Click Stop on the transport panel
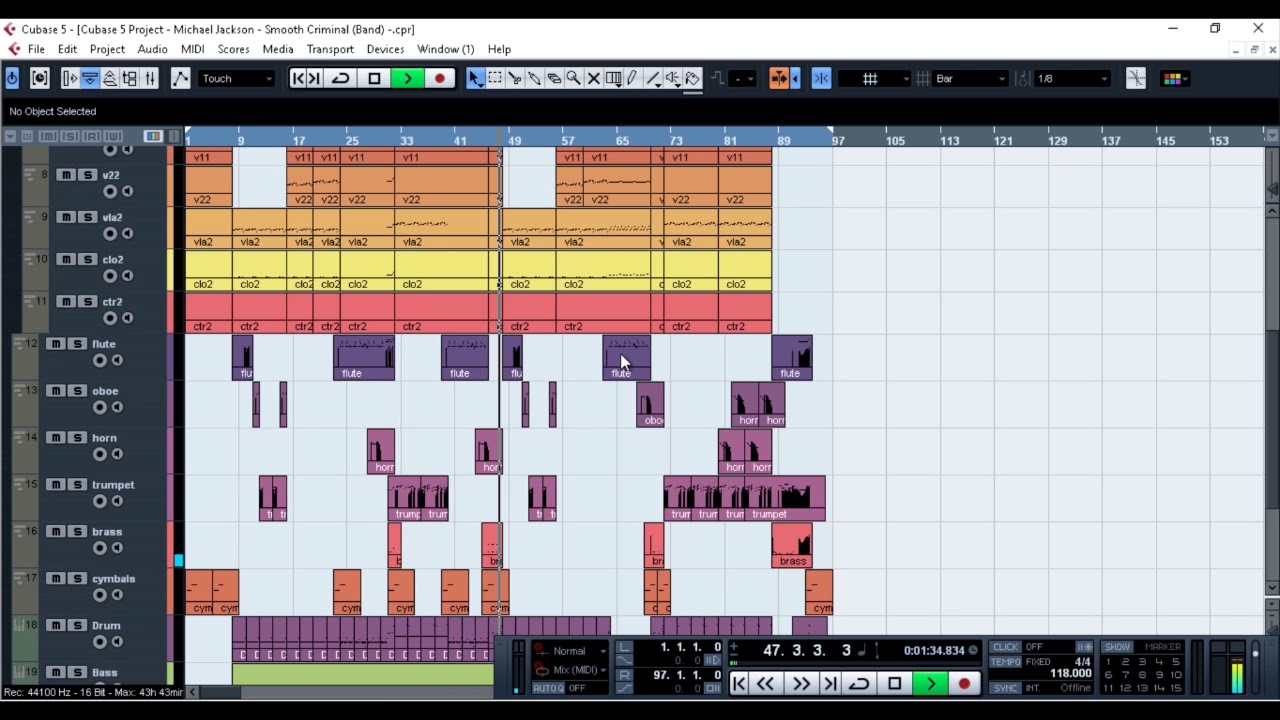This screenshot has height=720, width=1280. (x=895, y=683)
